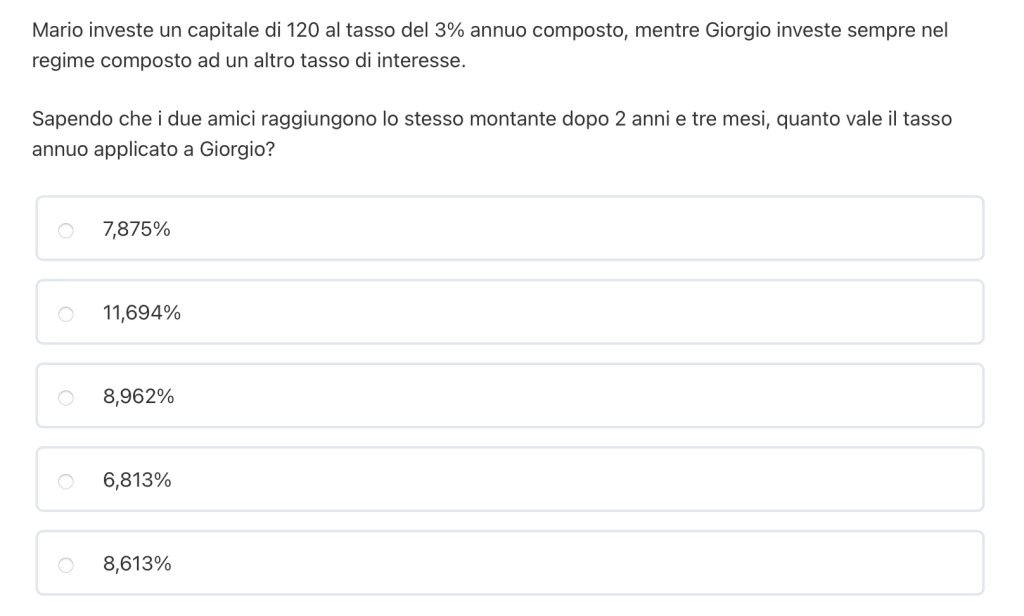Click the "8,613%" answer text
This screenshot has height=616, width=1024.
pyautogui.click(x=137, y=564)
